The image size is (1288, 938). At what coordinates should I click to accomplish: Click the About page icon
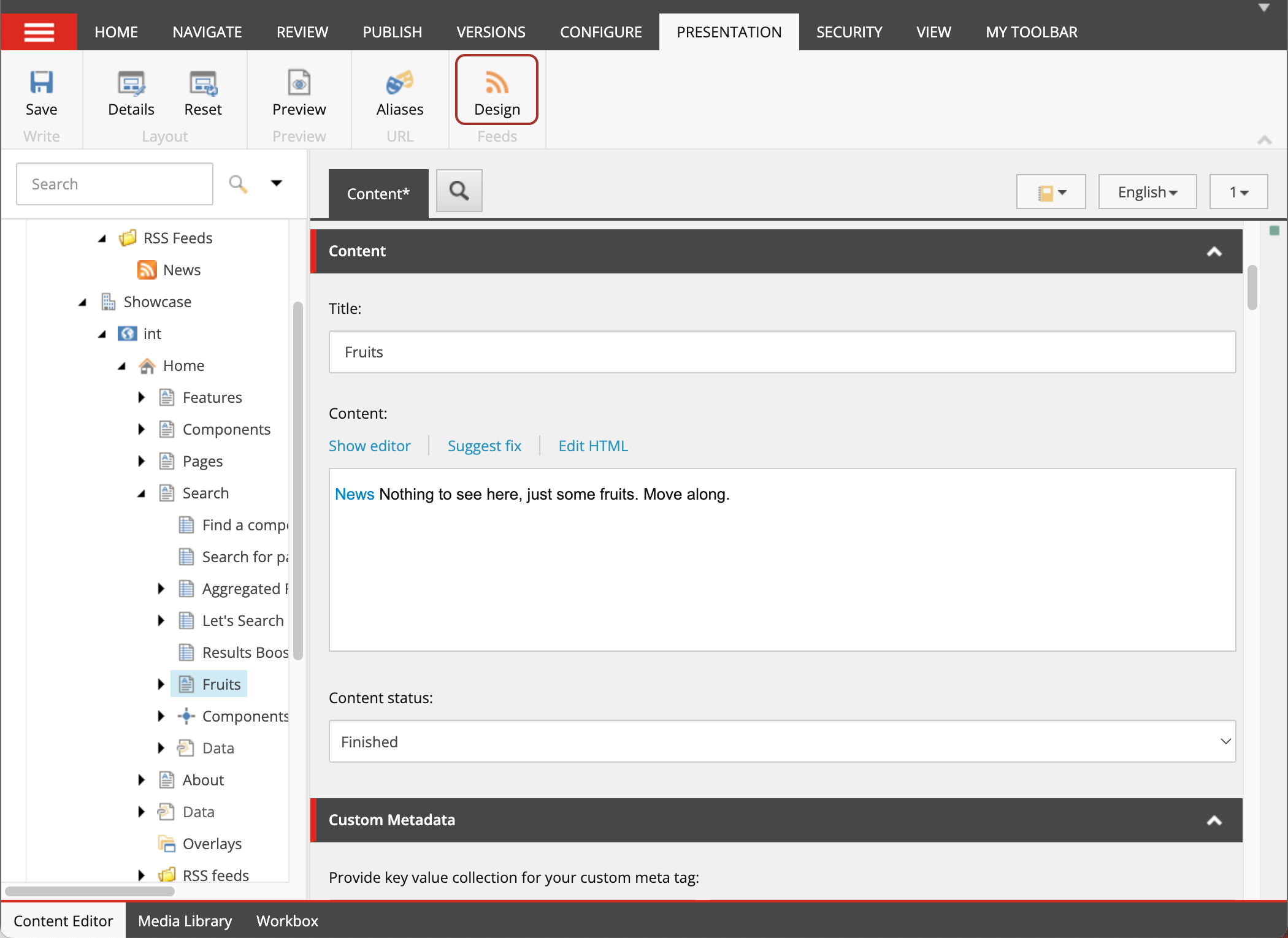pyautogui.click(x=166, y=780)
